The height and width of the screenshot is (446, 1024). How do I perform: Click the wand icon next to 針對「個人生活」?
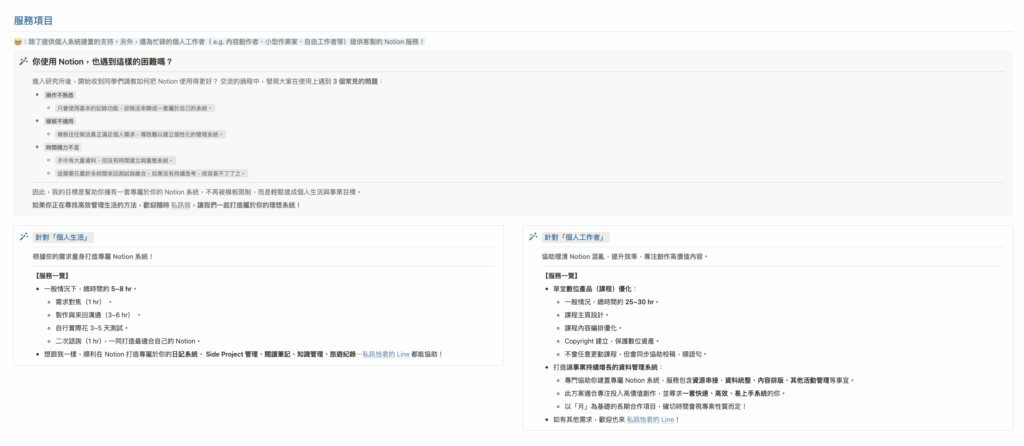(23, 237)
